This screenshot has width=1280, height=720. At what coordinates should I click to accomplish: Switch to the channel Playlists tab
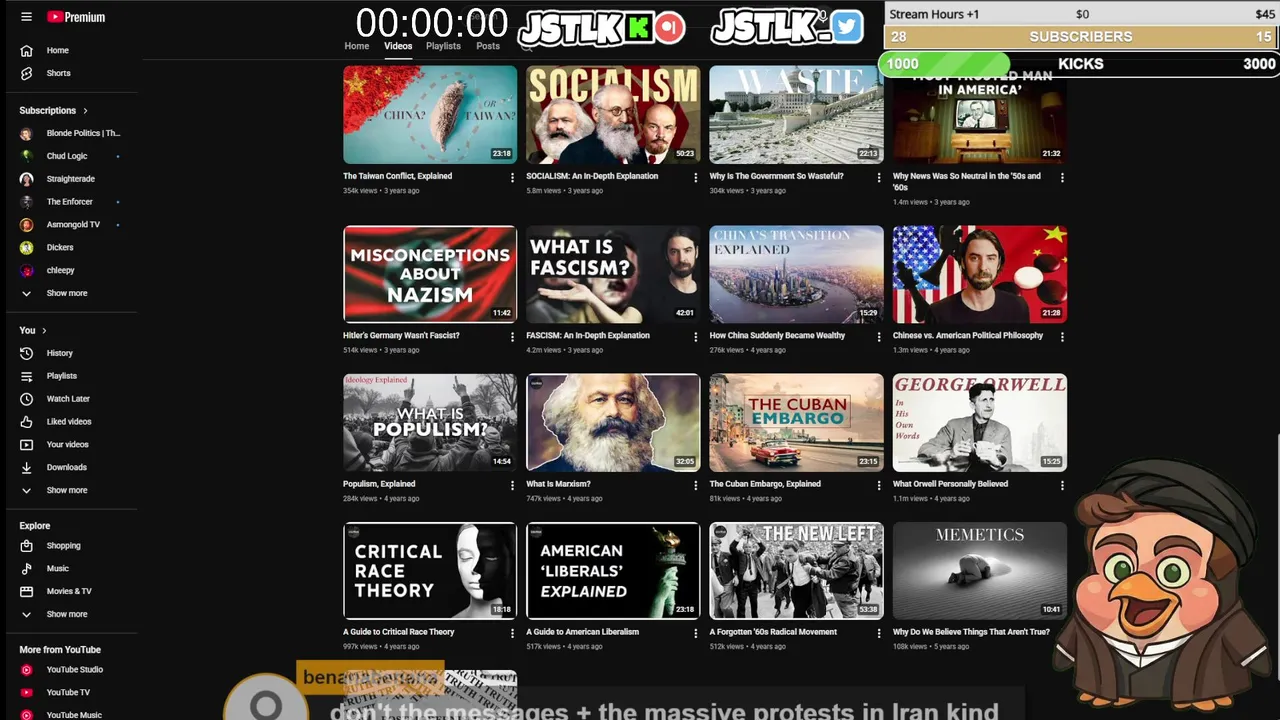point(443,46)
